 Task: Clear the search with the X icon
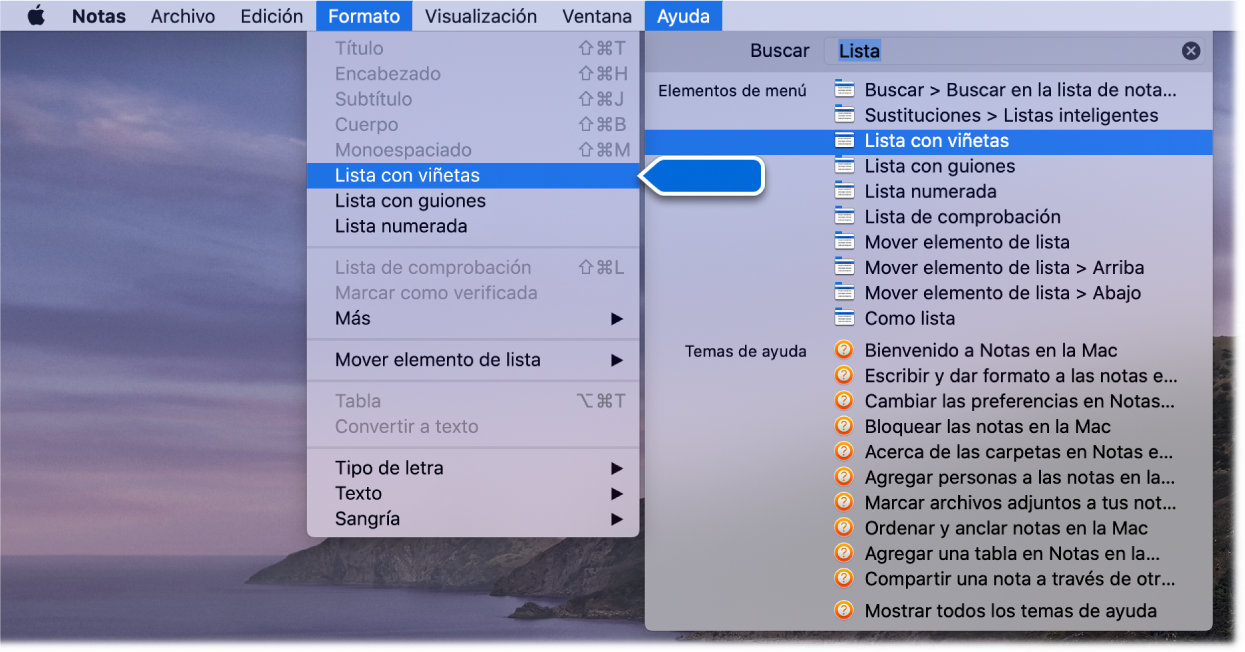pyautogui.click(x=1190, y=50)
